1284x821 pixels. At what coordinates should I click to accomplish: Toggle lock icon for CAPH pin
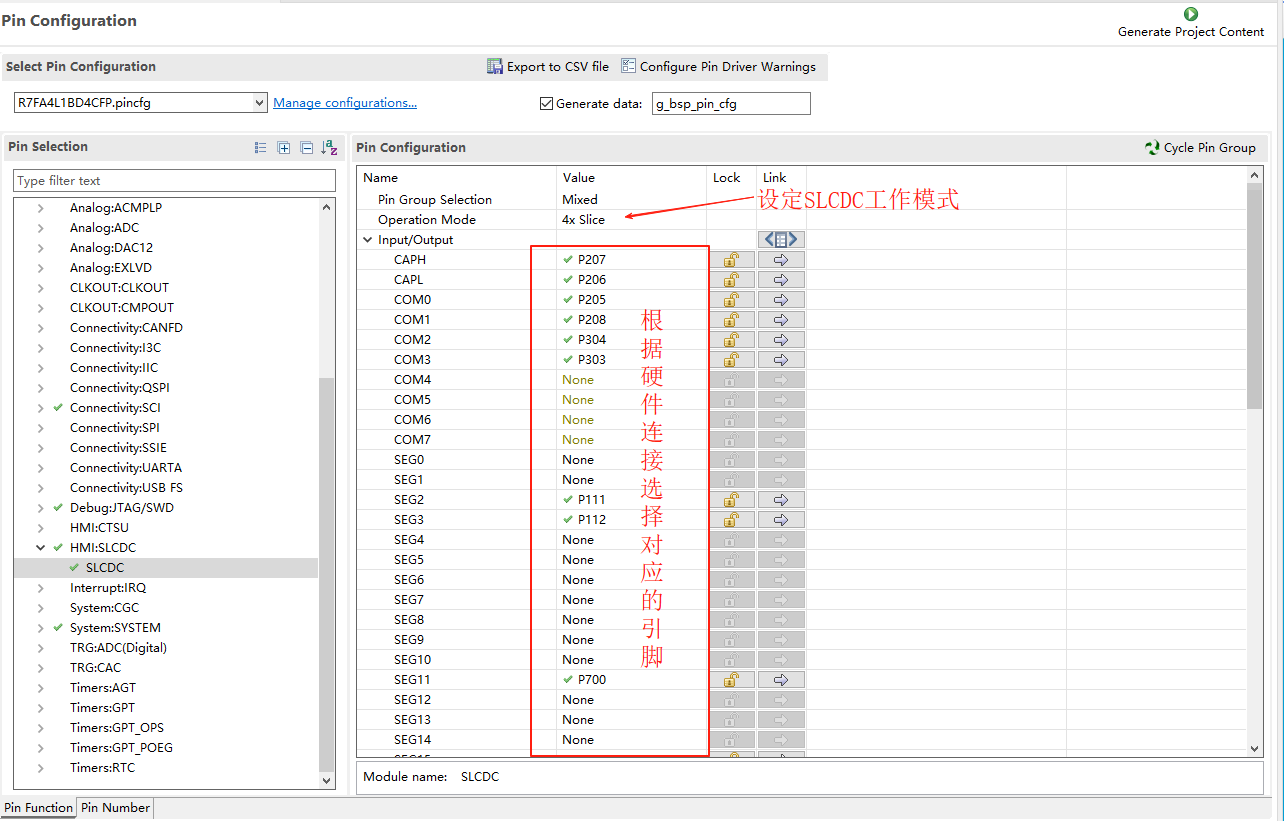tap(732, 259)
